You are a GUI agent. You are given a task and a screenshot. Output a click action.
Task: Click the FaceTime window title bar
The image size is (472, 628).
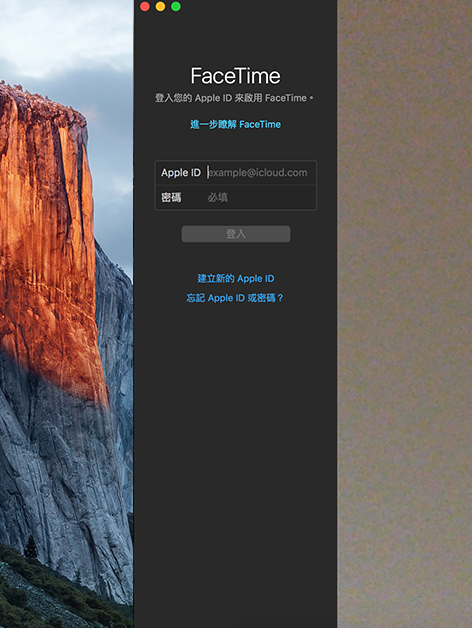click(256, 6)
